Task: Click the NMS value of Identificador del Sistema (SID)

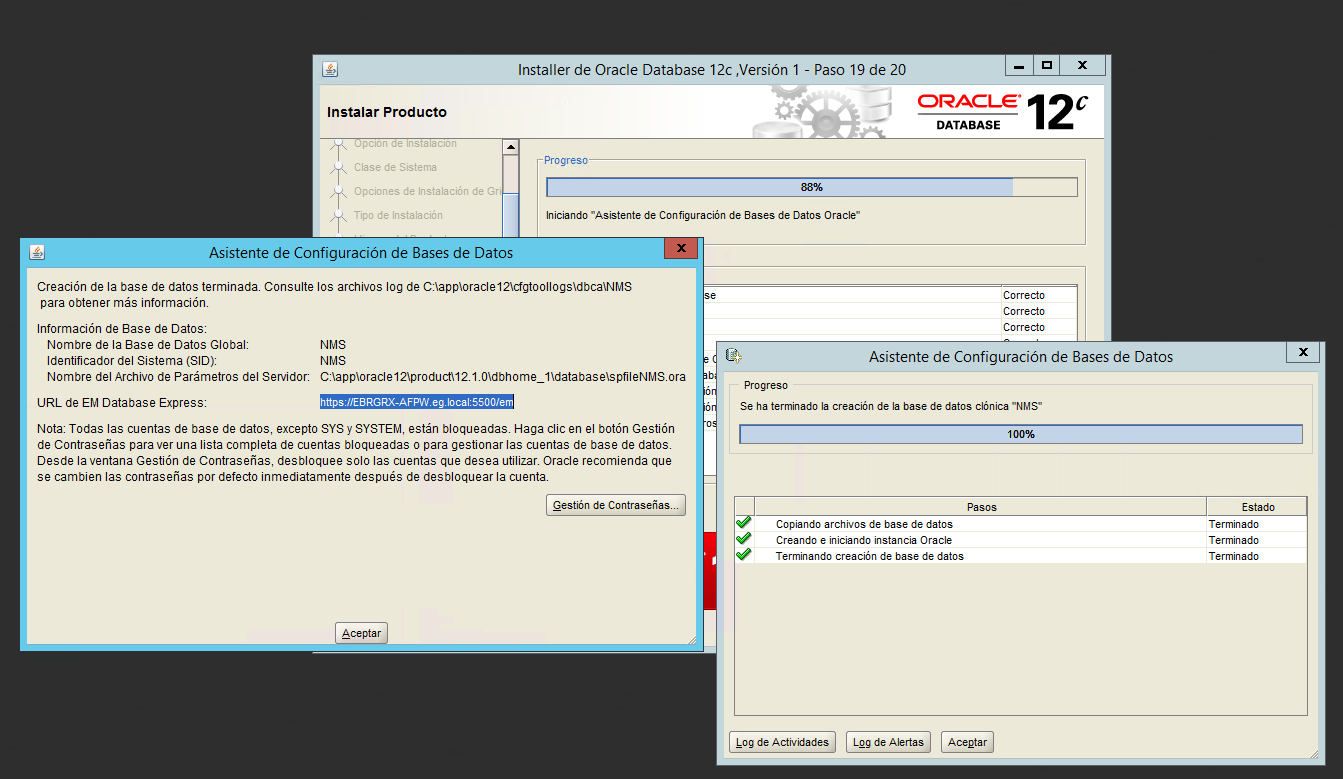Action: click(x=333, y=361)
